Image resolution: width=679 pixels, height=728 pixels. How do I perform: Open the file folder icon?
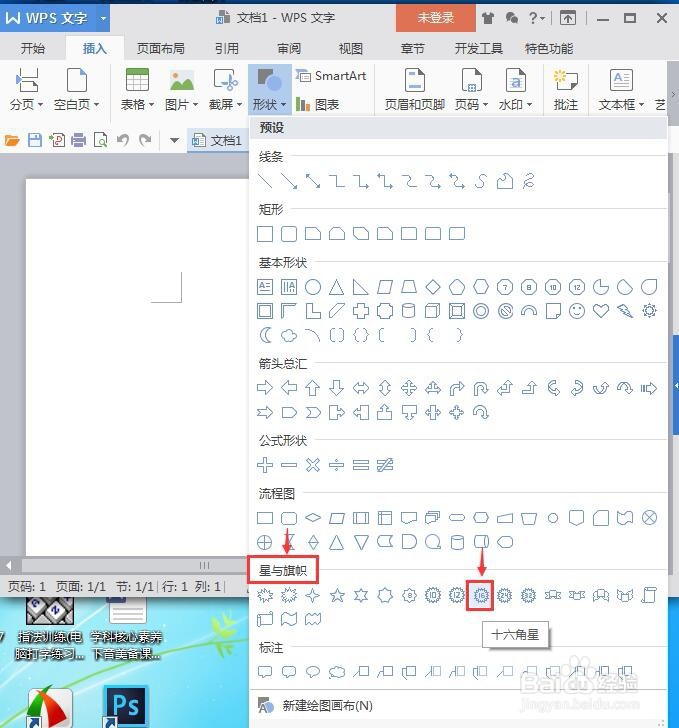click(x=12, y=140)
